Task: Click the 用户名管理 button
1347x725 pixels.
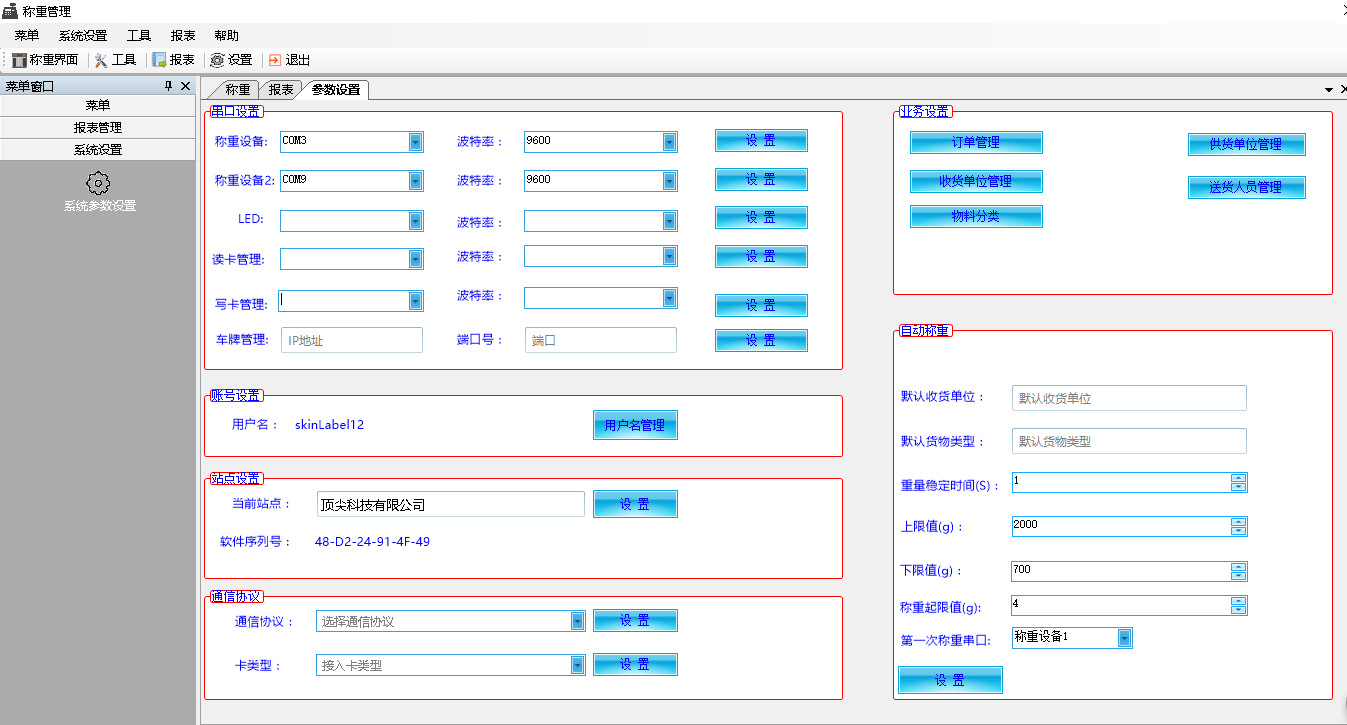Action: (x=635, y=425)
